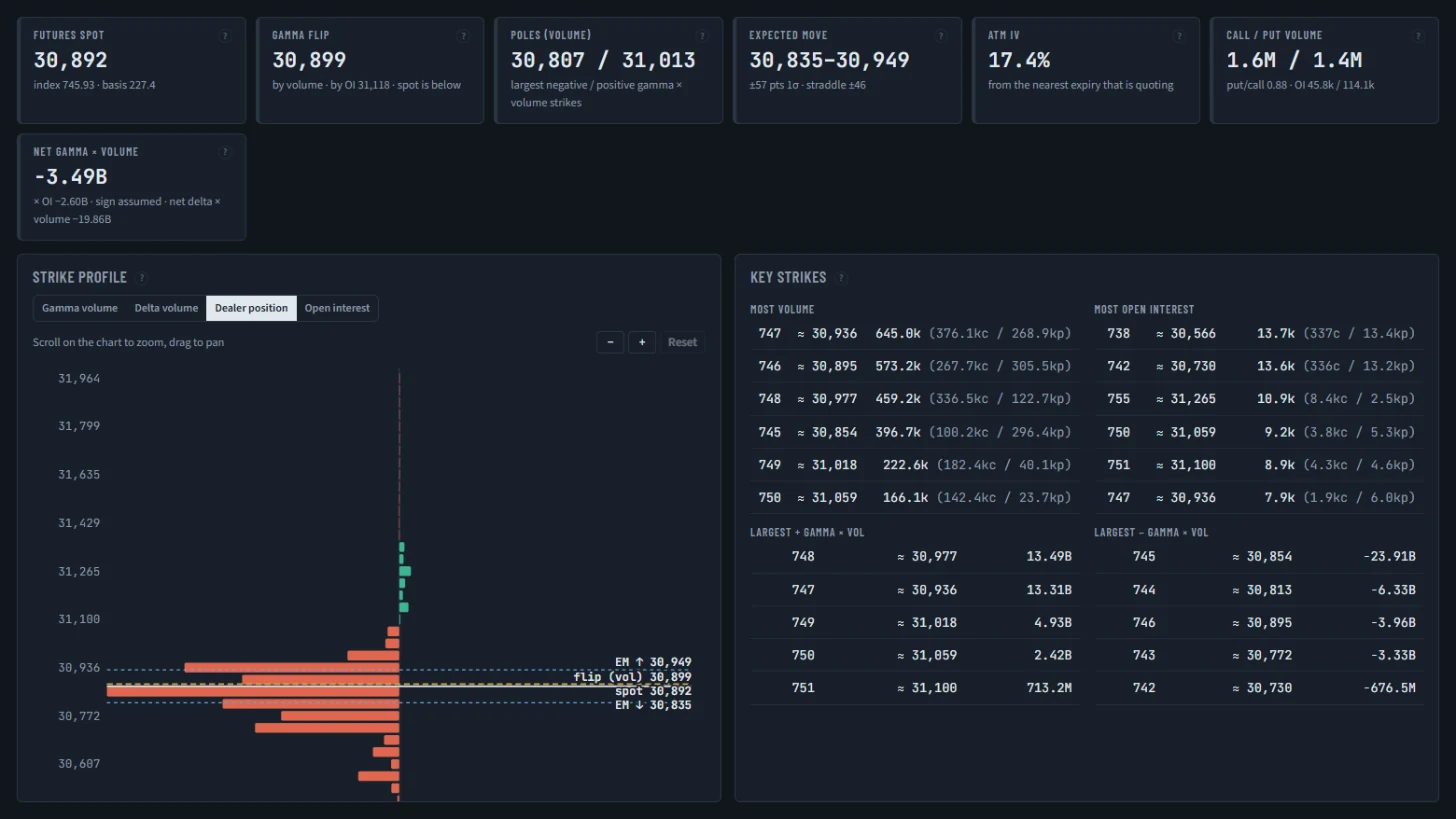The width and height of the screenshot is (1456, 819).
Task: Click Expected Move value 30,835–30,949
Action: tap(829, 60)
